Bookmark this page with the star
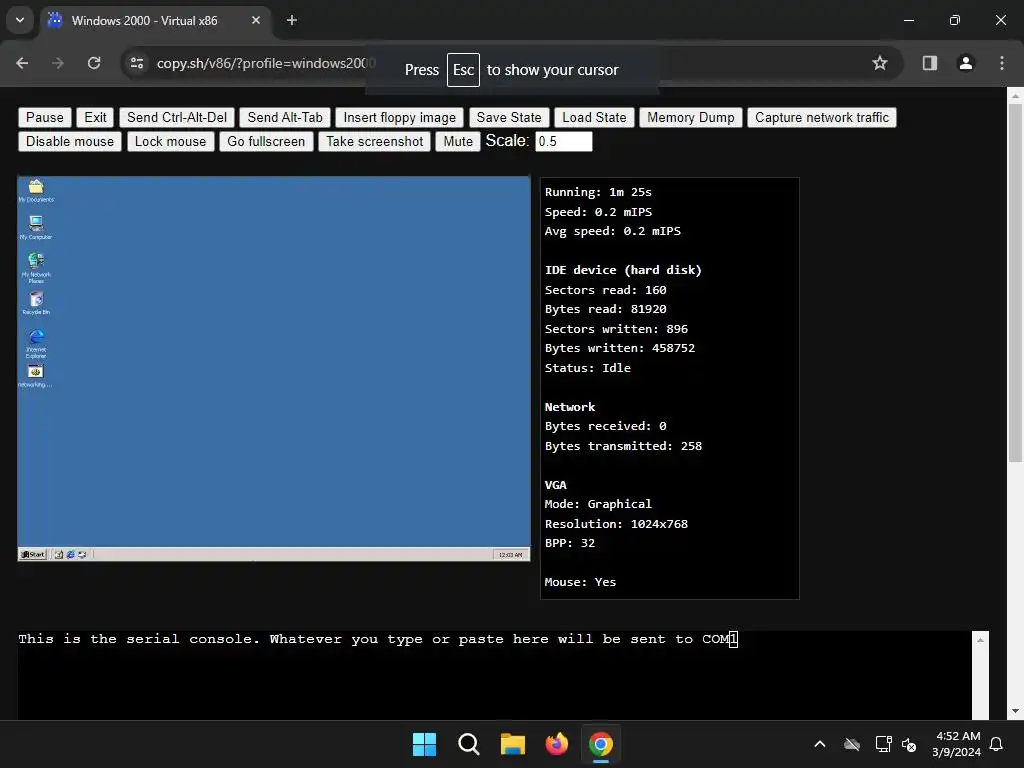The image size is (1024, 768). [x=880, y=63]
